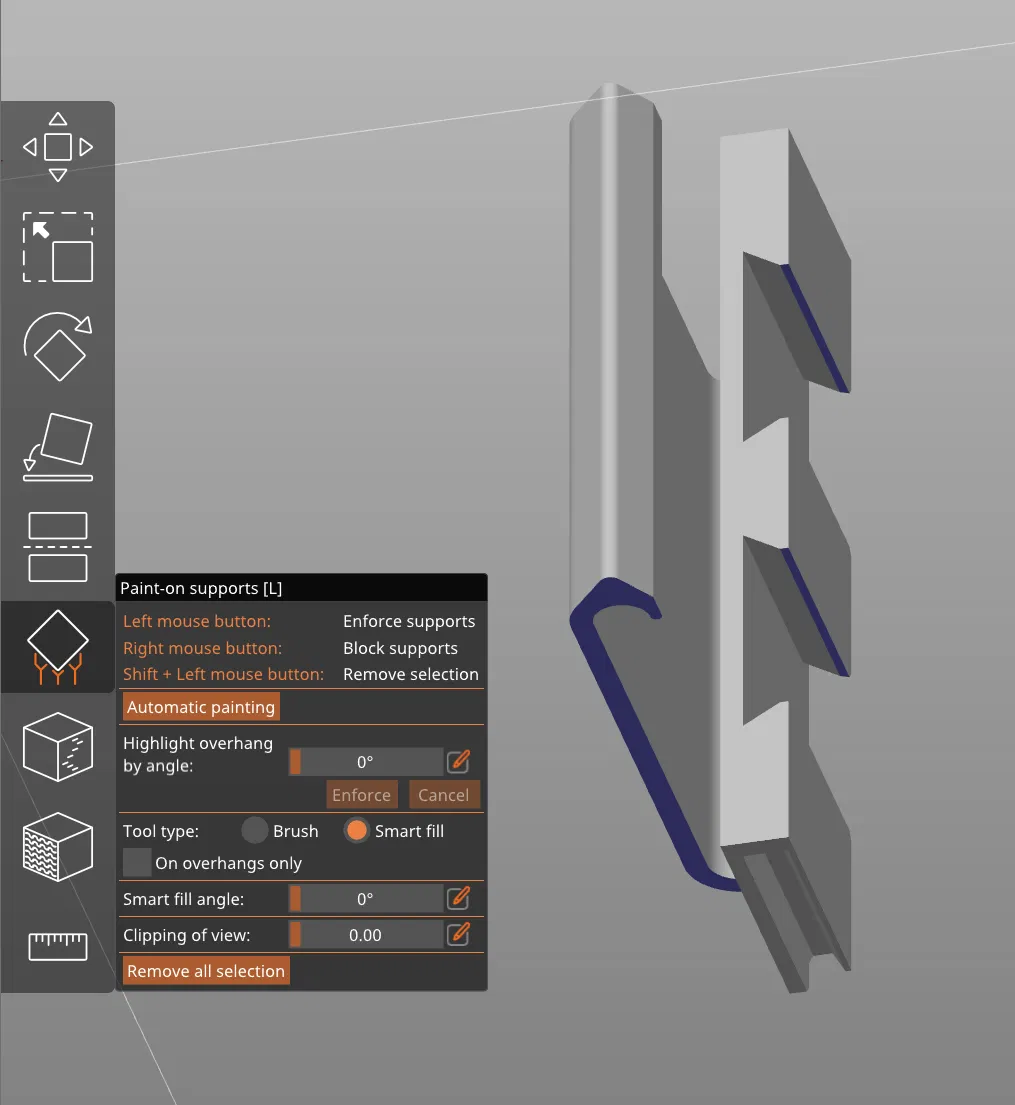The width and height of the screenshot is (1015, 1105).
Task: Choose the Brush tool type
Action: (254, 831)
